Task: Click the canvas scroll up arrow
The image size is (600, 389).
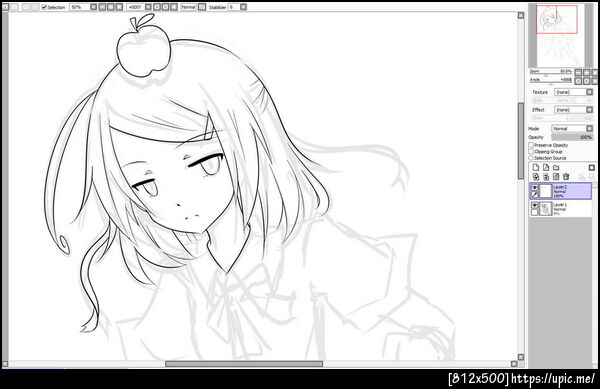Action: [x=521, y=15]
